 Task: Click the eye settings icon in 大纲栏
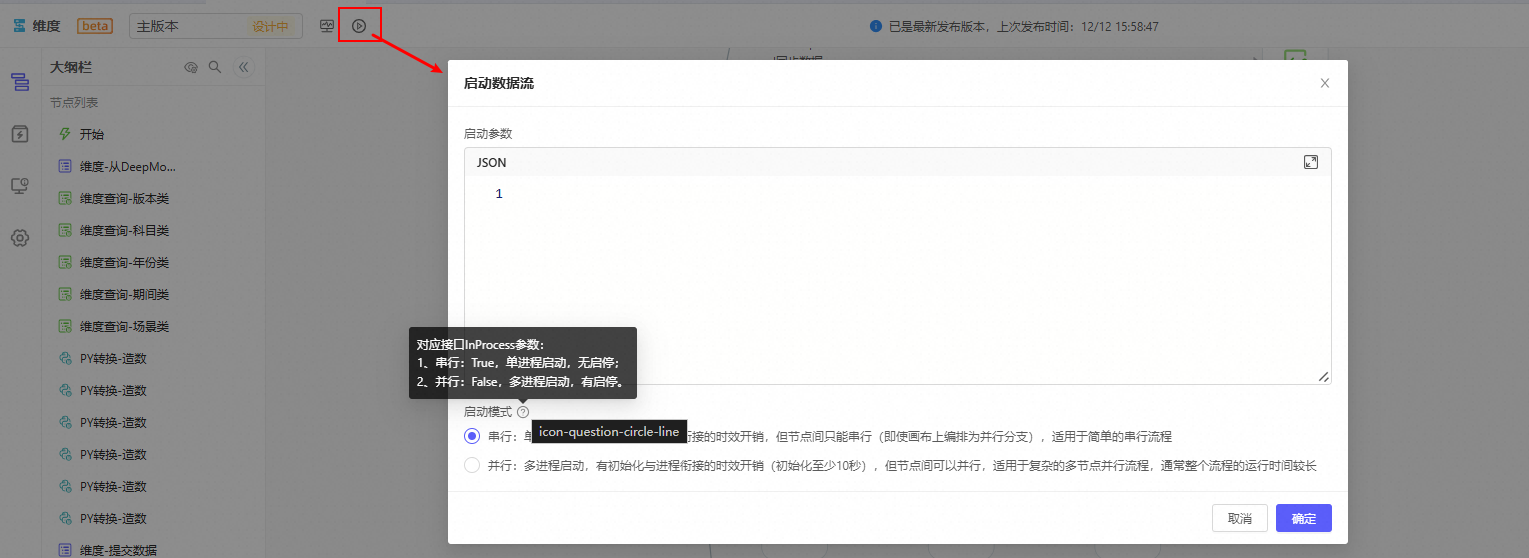click(191, 67)
